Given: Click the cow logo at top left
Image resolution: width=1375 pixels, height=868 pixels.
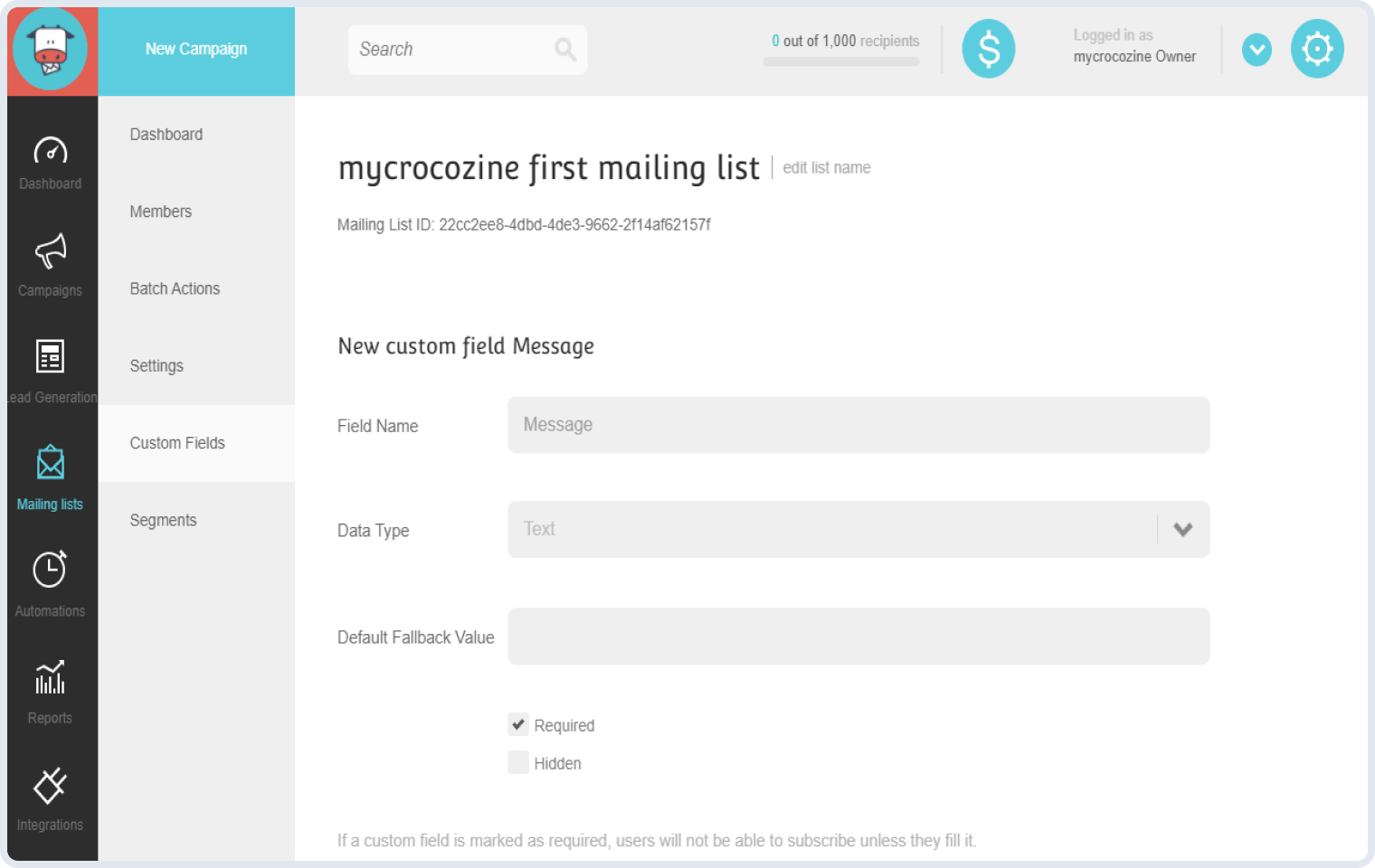Looking at the screenshot, I should 52,50.
